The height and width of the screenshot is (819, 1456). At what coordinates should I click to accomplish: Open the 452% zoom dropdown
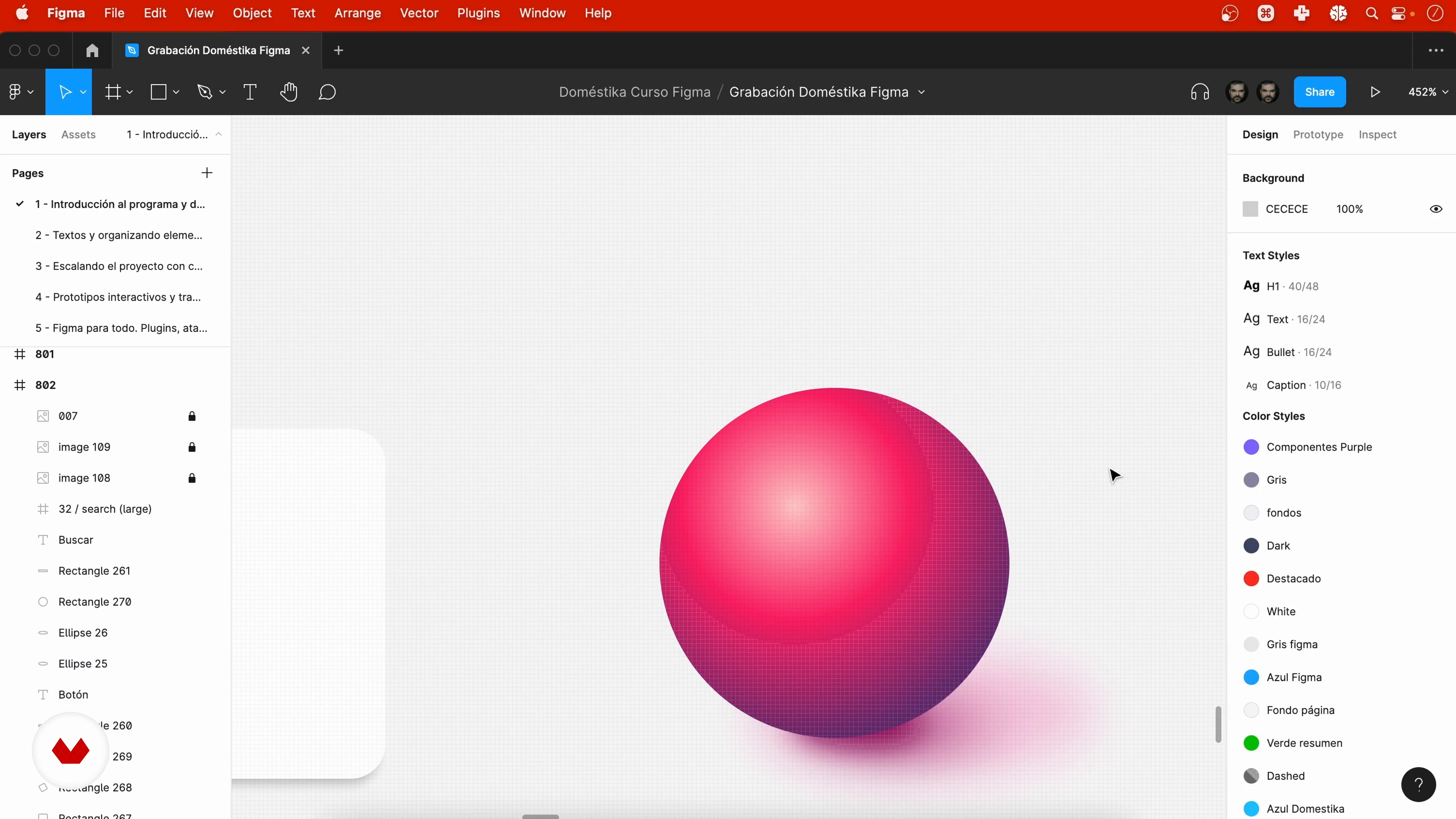coord(1428,91)
